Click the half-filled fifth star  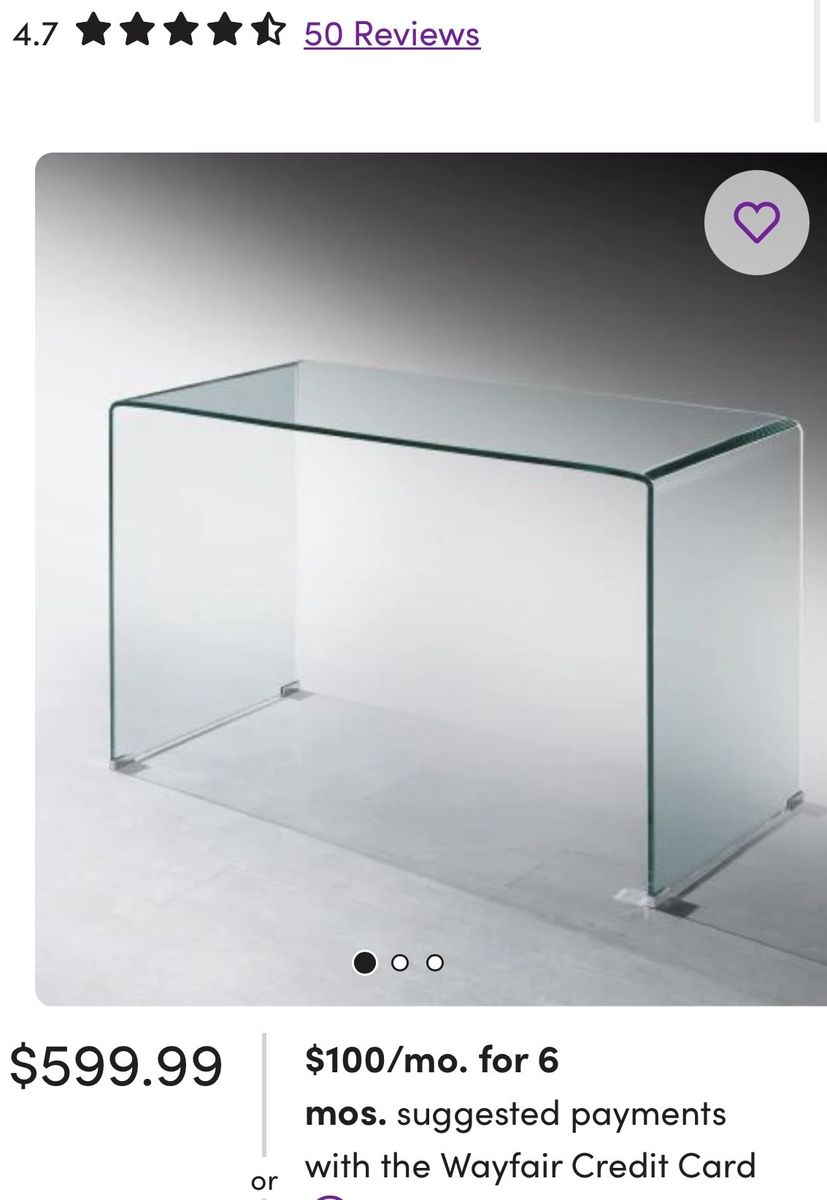265,32
